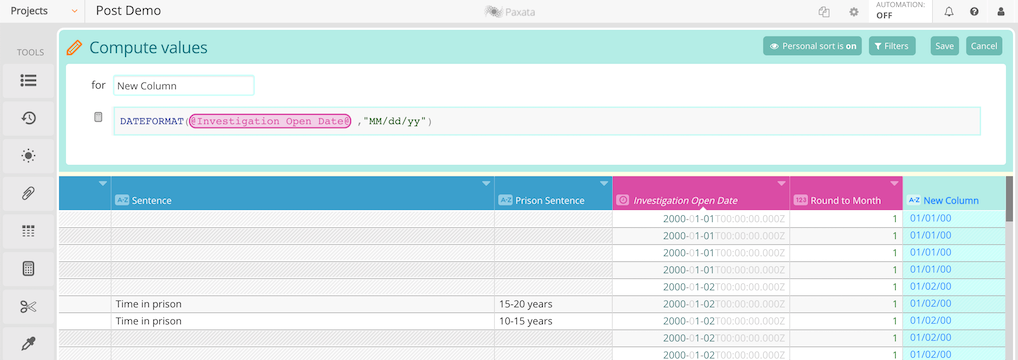Select the New Column header
The width and height of the screenshot is (1018, 360).
pyautogui.click(x=954, y=193)
